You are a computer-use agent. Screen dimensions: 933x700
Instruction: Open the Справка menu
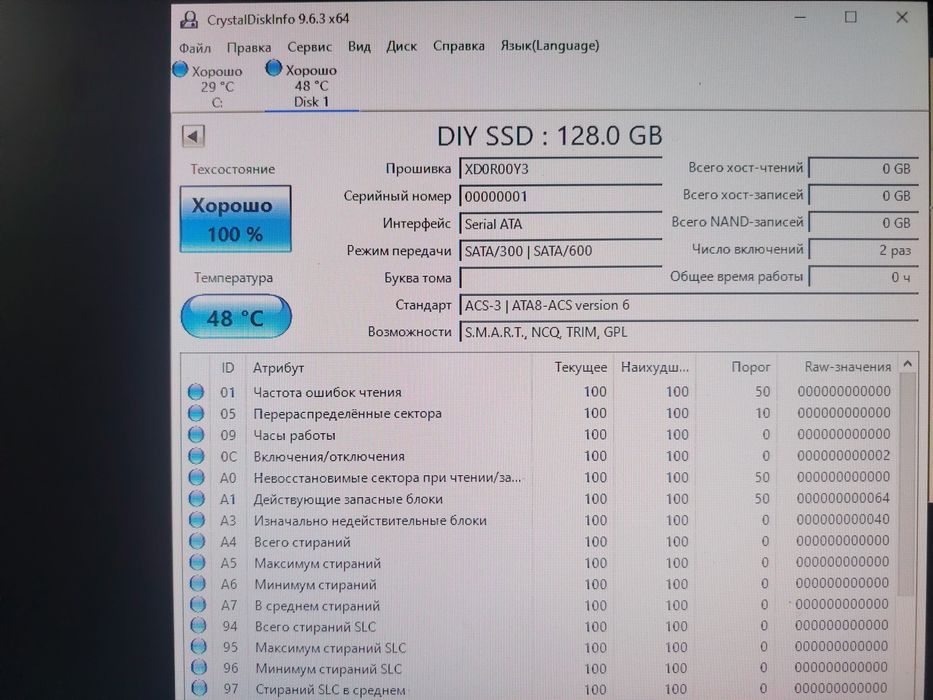pyautogui.click(x=458, y=45)
